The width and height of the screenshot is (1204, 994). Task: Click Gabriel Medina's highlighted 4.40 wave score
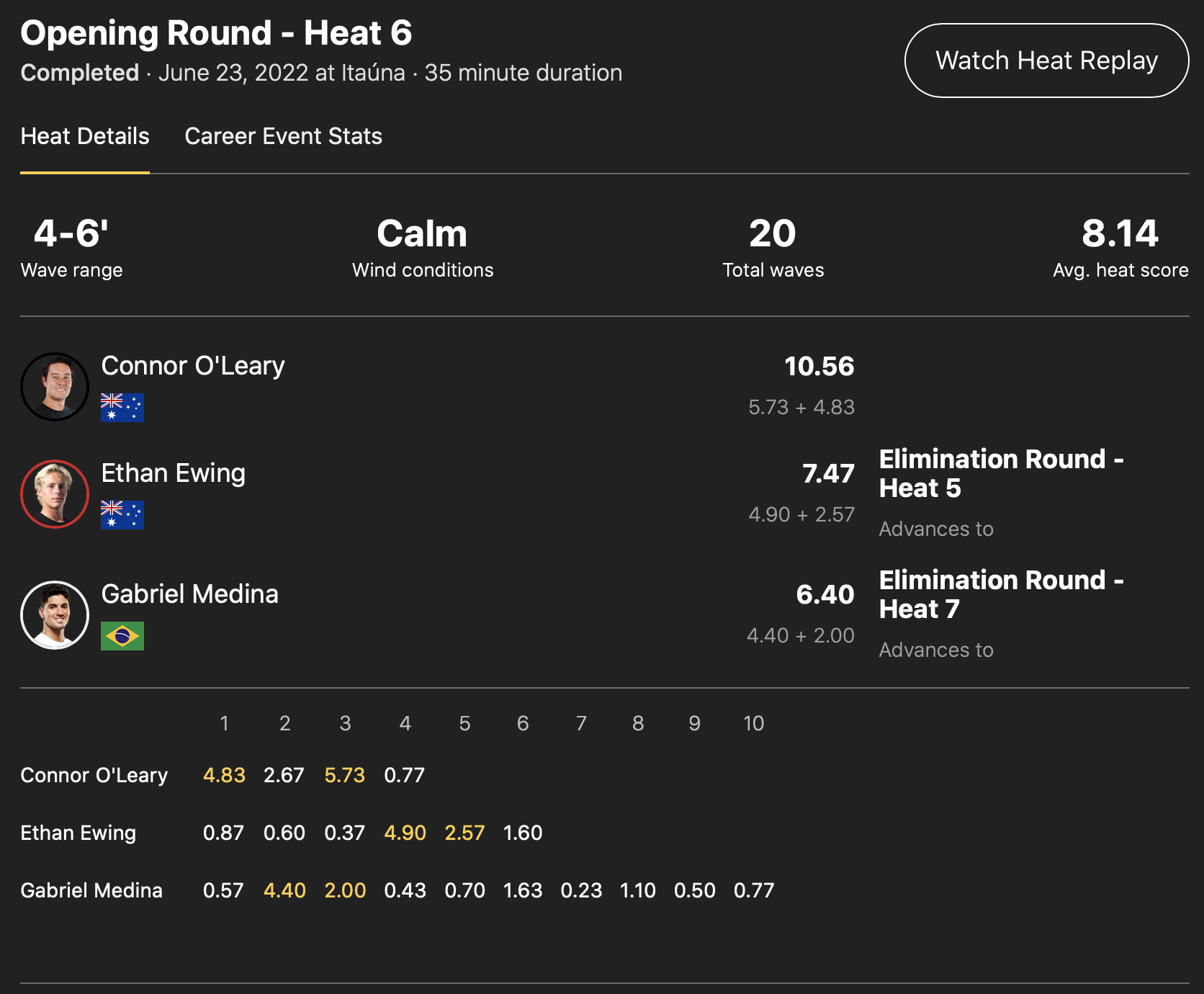[284, 891]
